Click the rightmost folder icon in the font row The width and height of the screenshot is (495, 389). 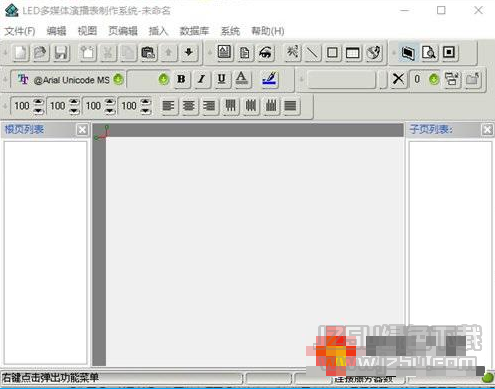tap(473, 79)
